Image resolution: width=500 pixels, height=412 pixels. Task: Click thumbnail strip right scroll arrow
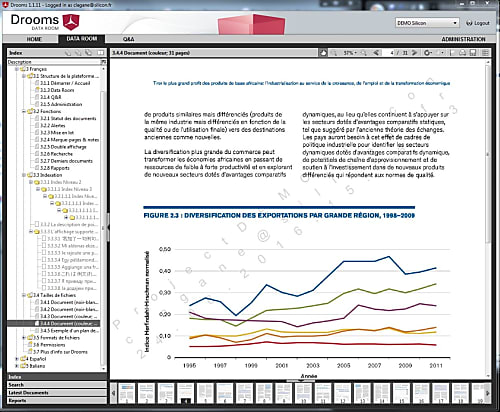point(488,393)
